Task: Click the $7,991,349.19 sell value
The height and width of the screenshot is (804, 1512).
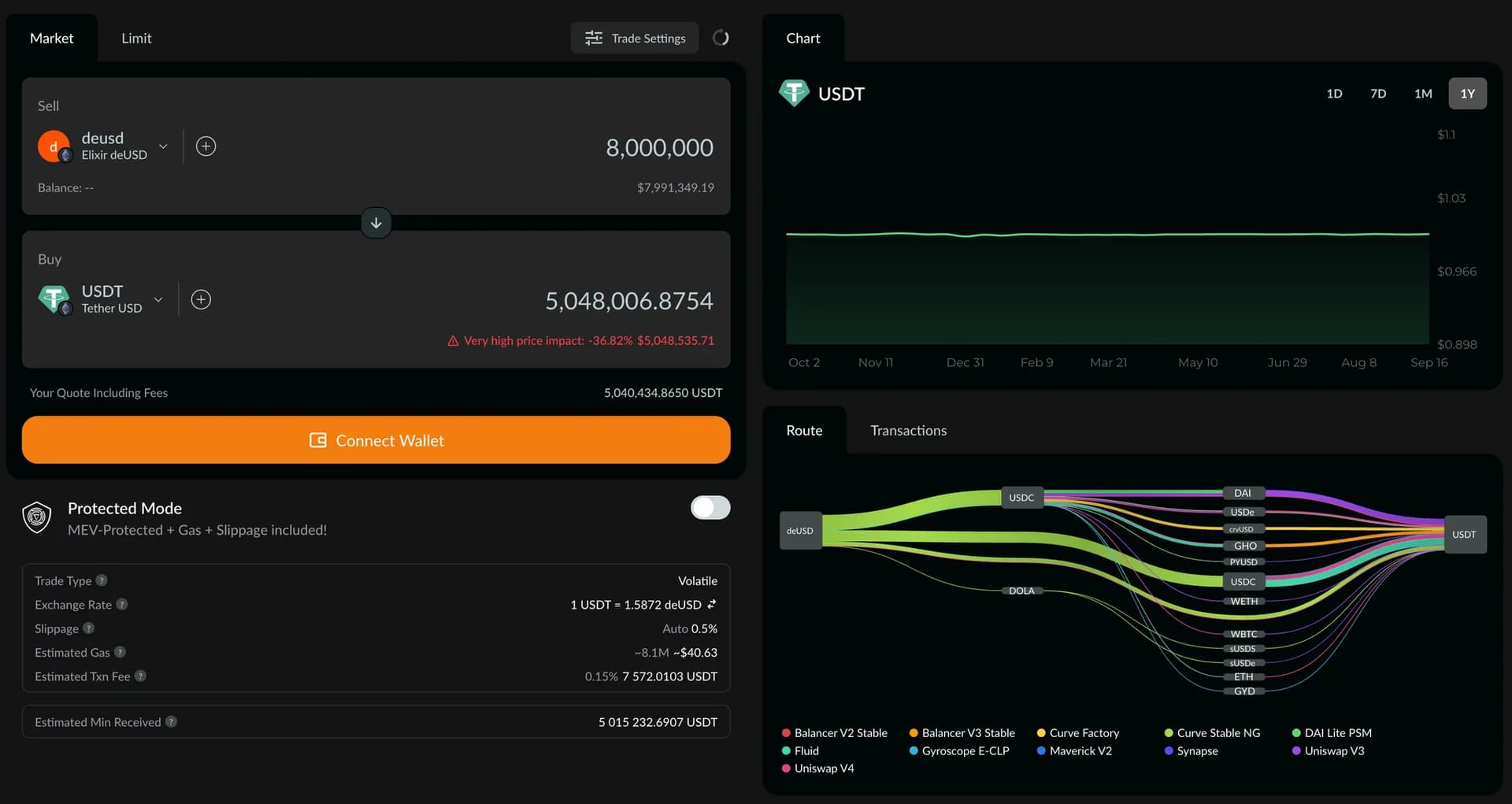Action: coord(676,187)
